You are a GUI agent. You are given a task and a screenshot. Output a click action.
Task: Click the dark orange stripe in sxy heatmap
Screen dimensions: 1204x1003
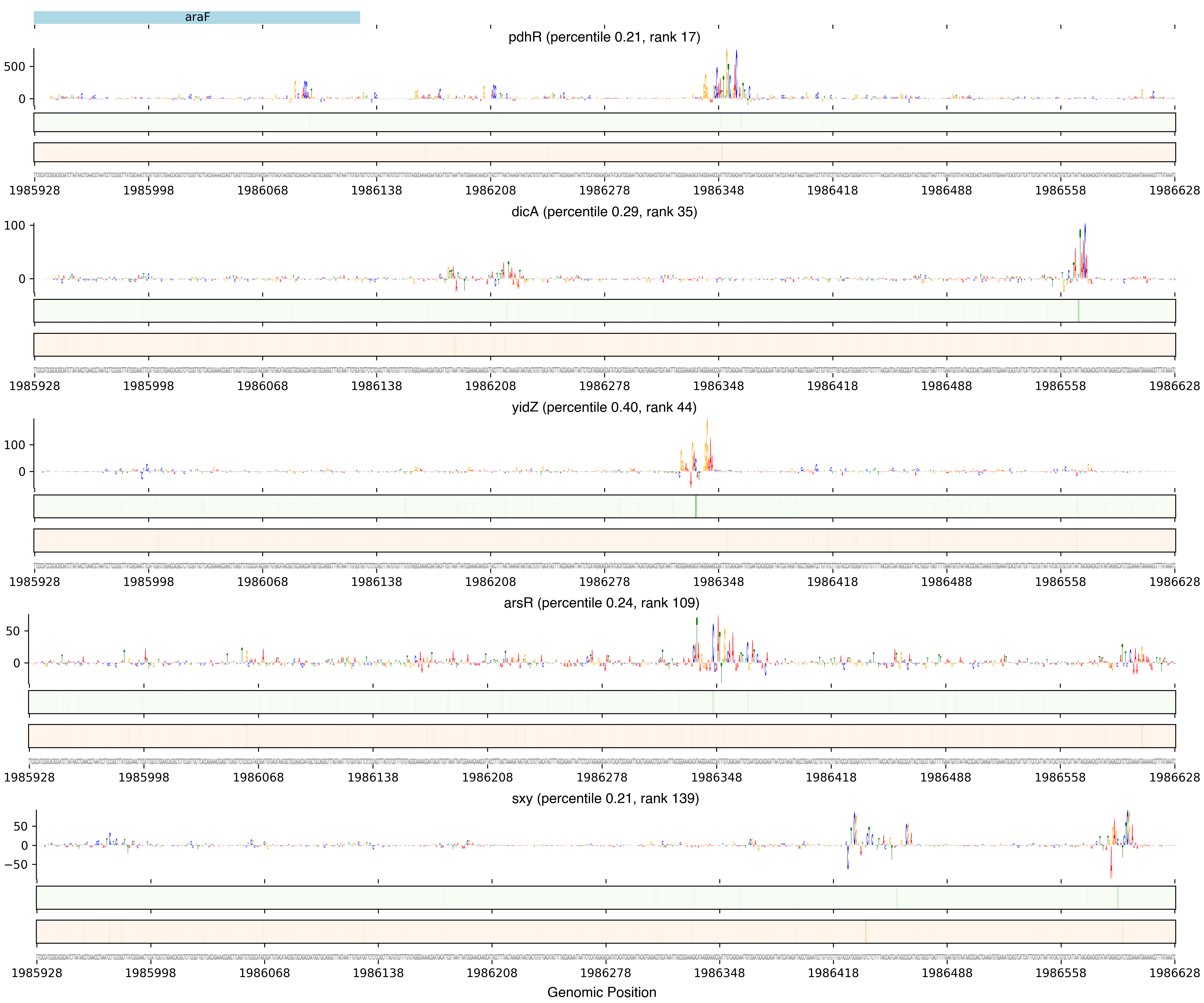(x=866, y=931)
